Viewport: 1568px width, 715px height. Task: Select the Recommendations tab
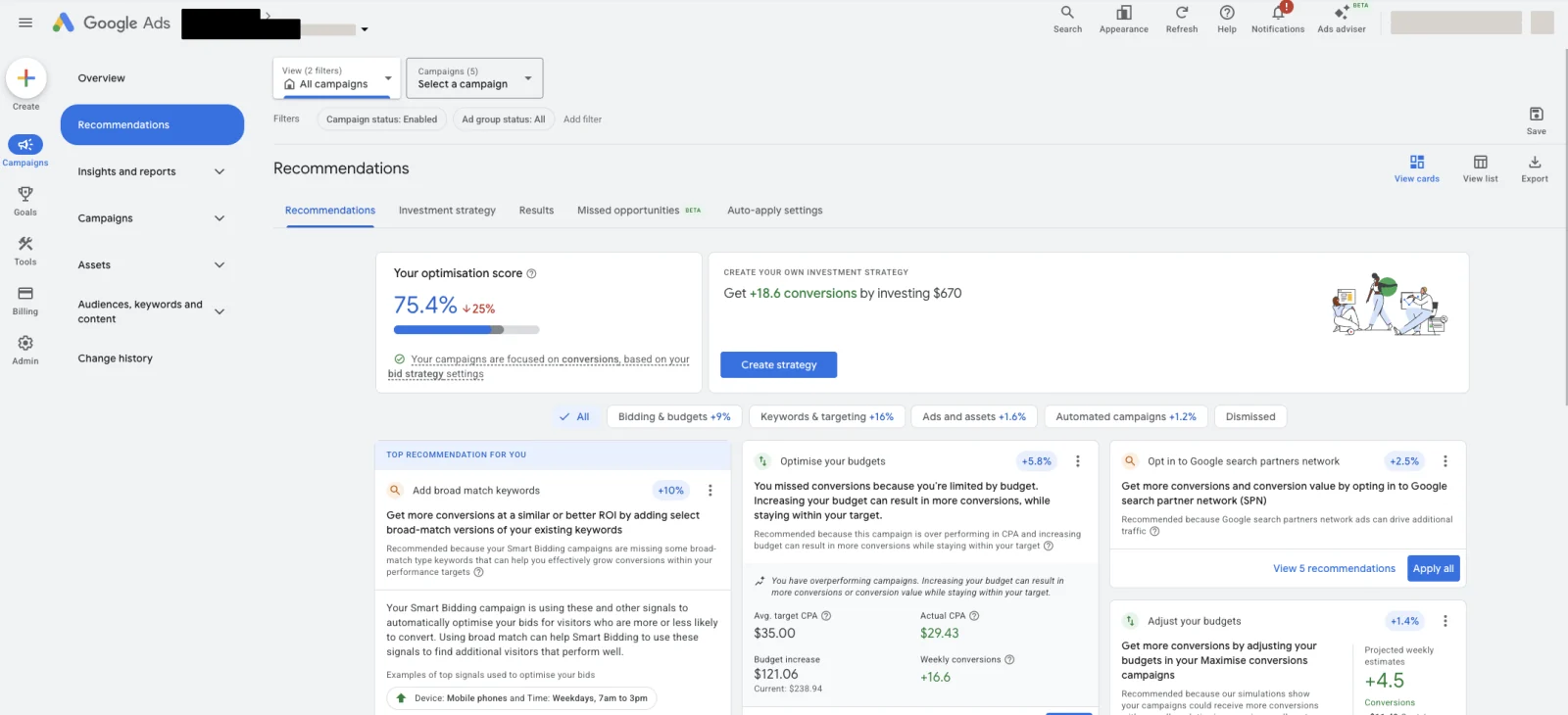[330, 211]
